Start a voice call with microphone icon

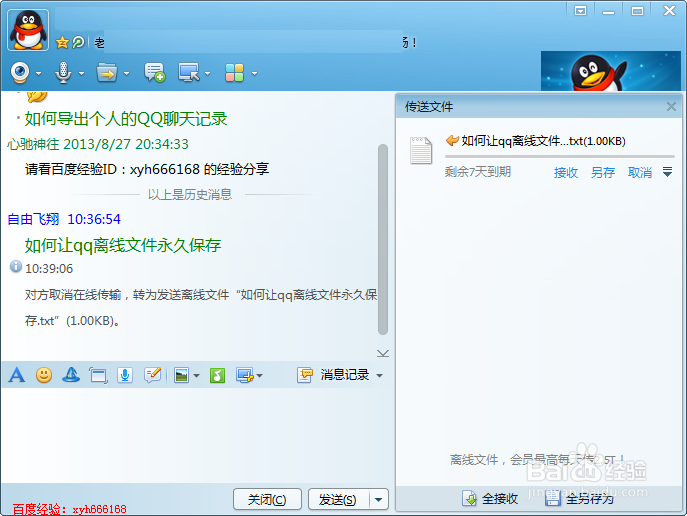coord(64,73)
